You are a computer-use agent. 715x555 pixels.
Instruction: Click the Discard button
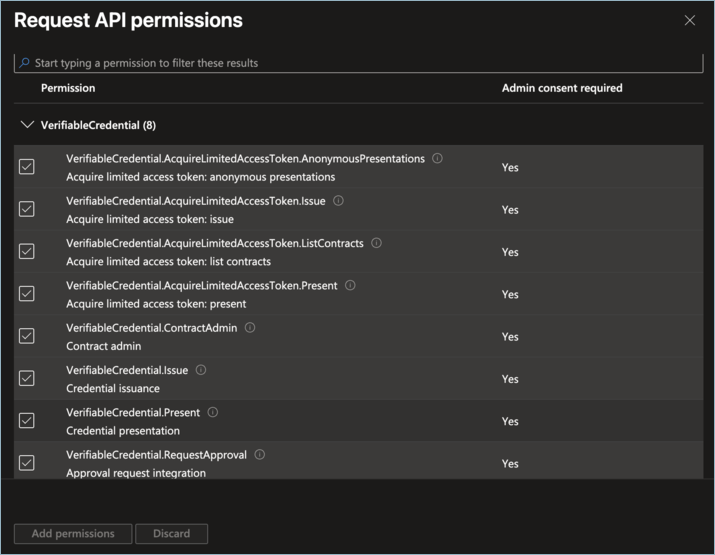tap(171, 534)
